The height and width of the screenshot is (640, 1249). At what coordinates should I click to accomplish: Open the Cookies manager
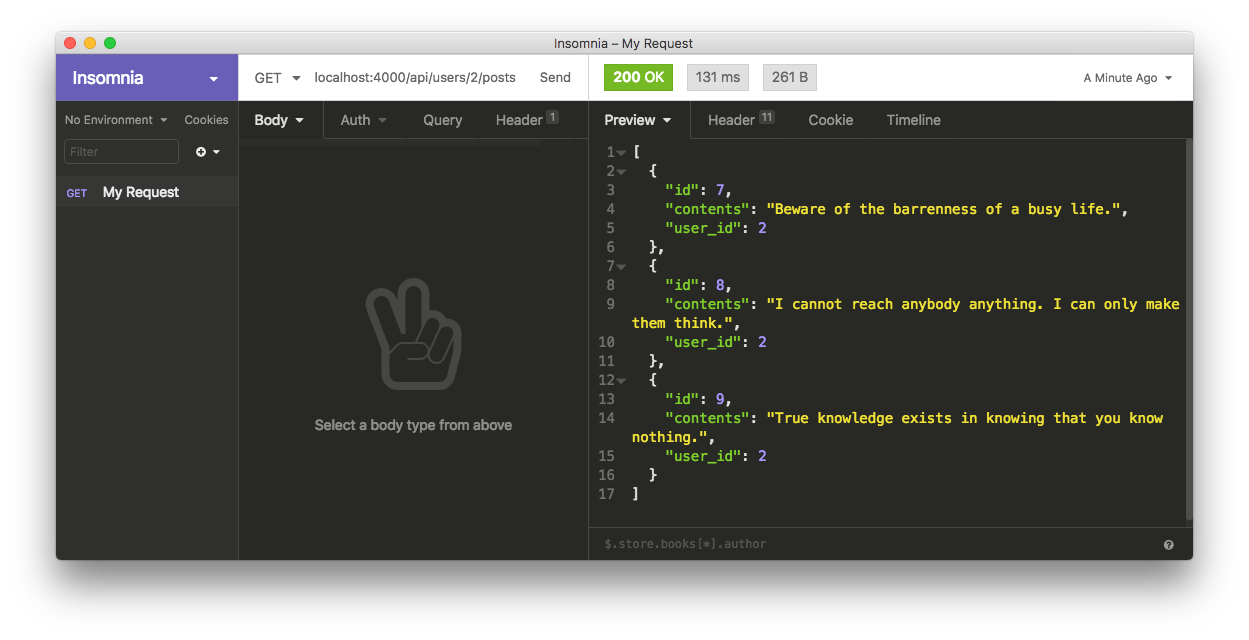click(x=206, y=120)
